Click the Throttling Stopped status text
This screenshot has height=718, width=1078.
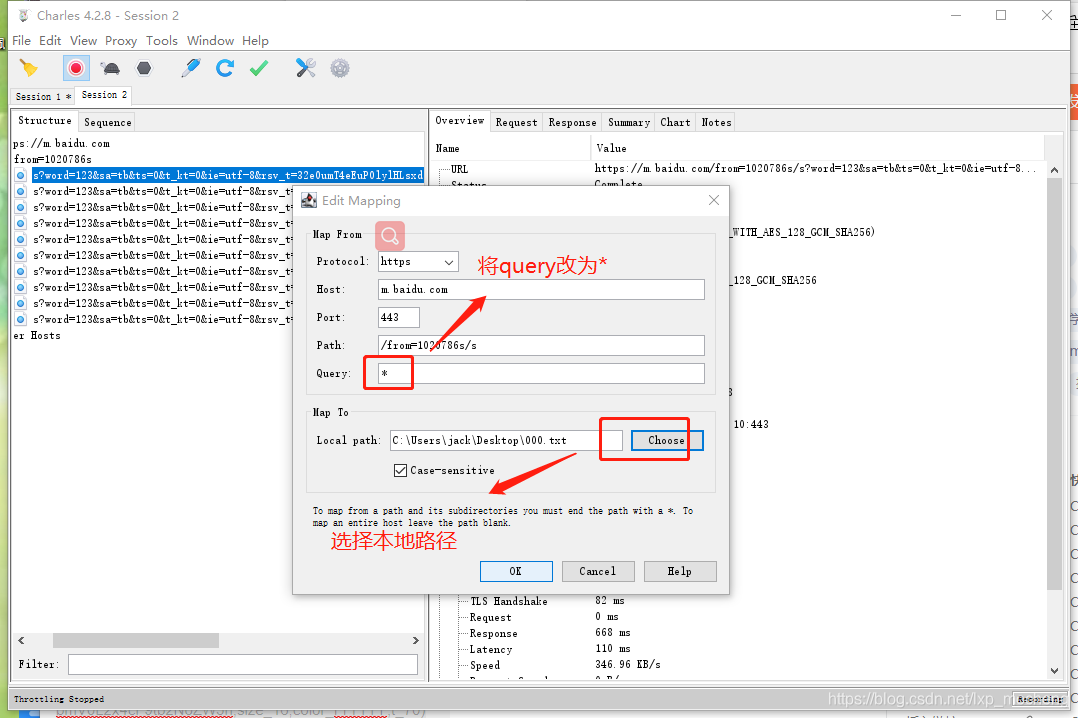click(x=59, y=699)
